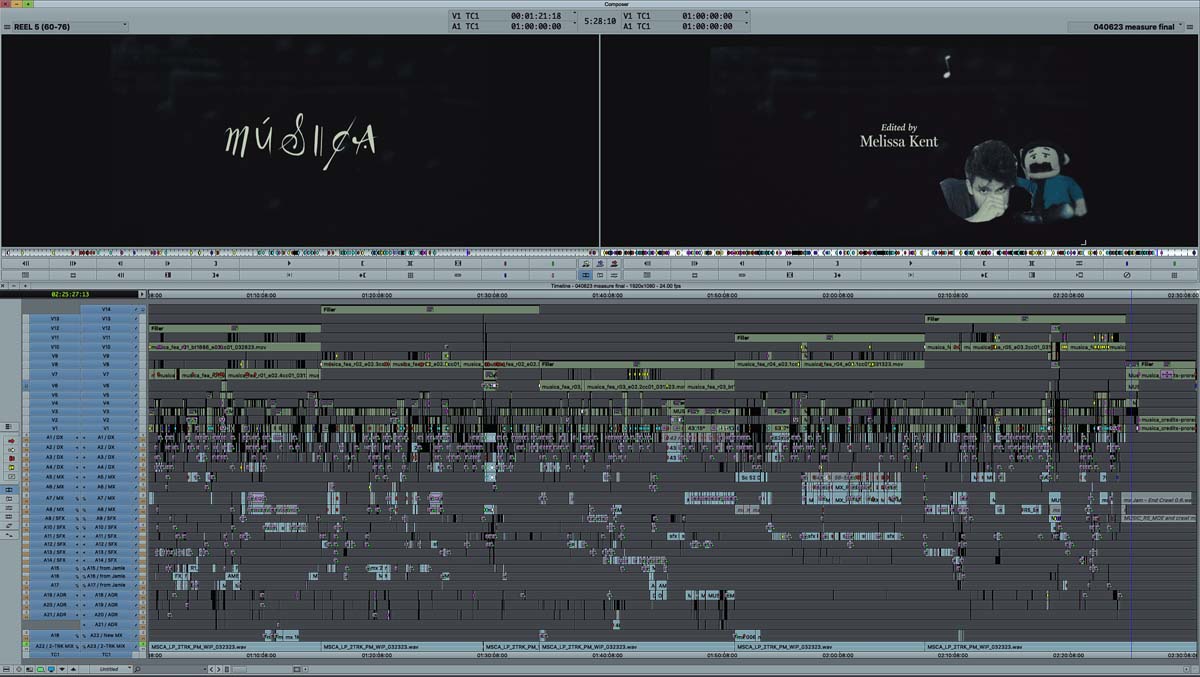
Task: Click the arrow beside timeline timecode 02:25:27:13
Action: [x=142, y=294]
